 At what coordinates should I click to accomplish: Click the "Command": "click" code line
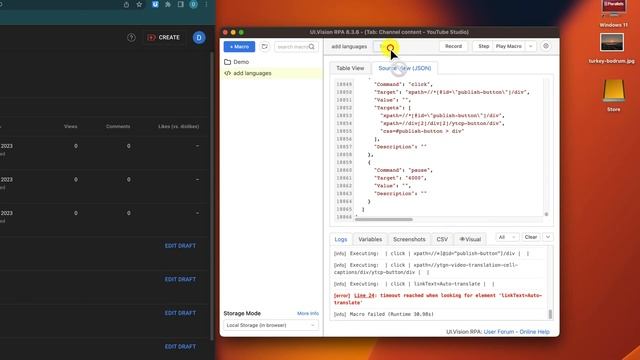(403, 84)
